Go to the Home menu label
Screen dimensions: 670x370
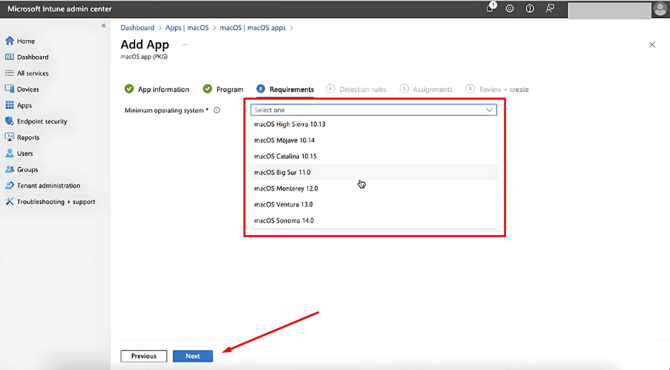pos(26,41)
